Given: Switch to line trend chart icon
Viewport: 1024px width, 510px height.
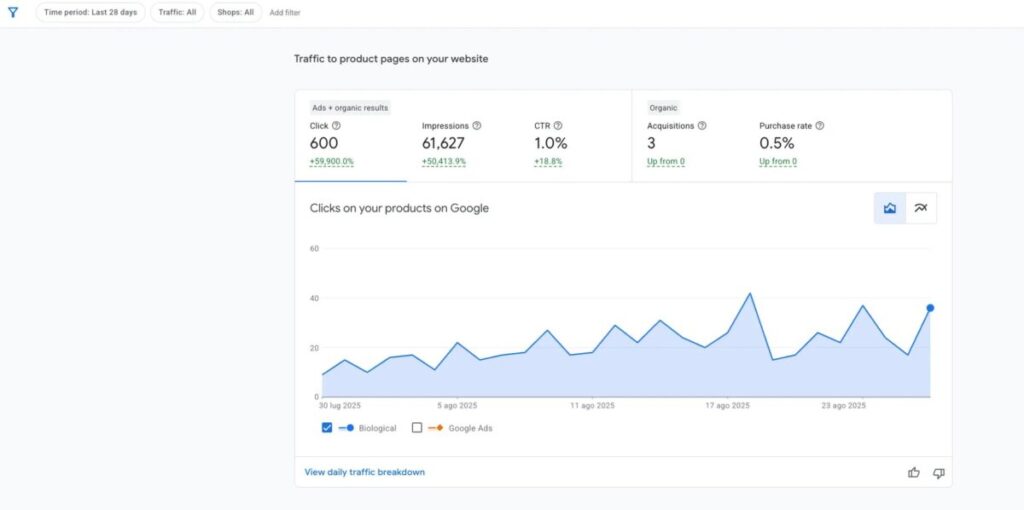Looking at the screenshot, I should tap(921, 208).
